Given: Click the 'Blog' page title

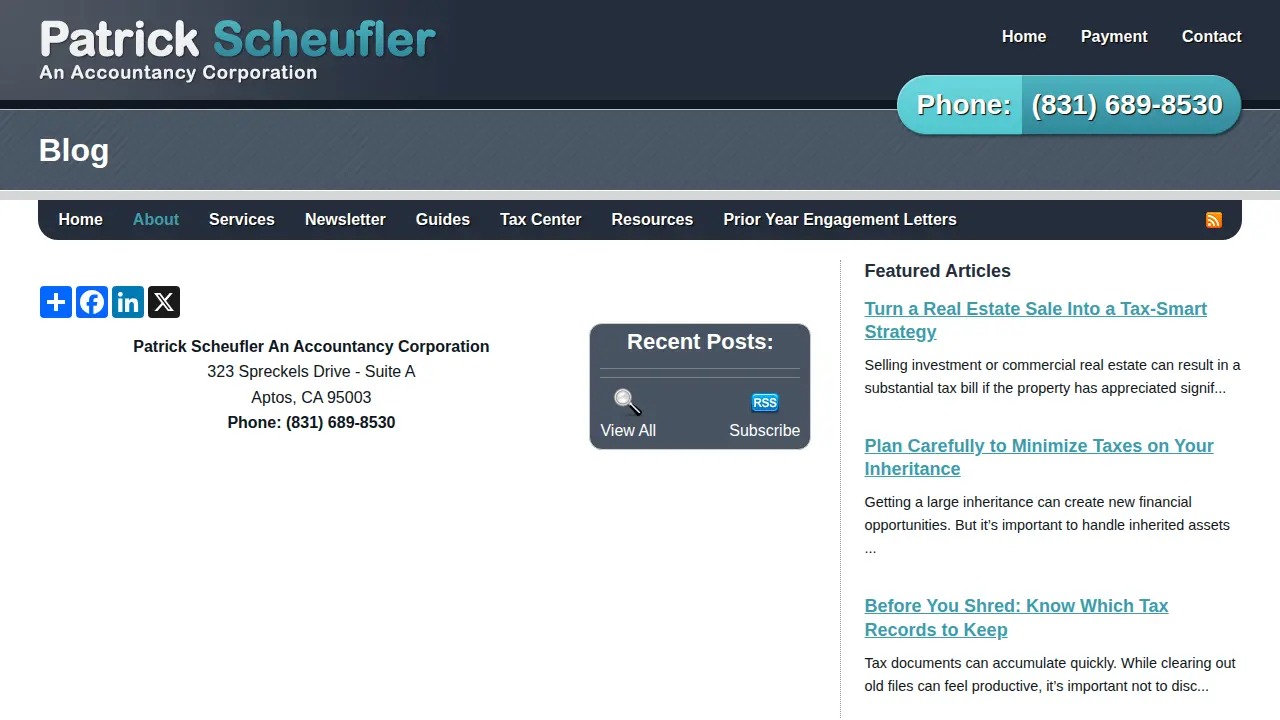Looking at the screenshot, I should 74,150.
